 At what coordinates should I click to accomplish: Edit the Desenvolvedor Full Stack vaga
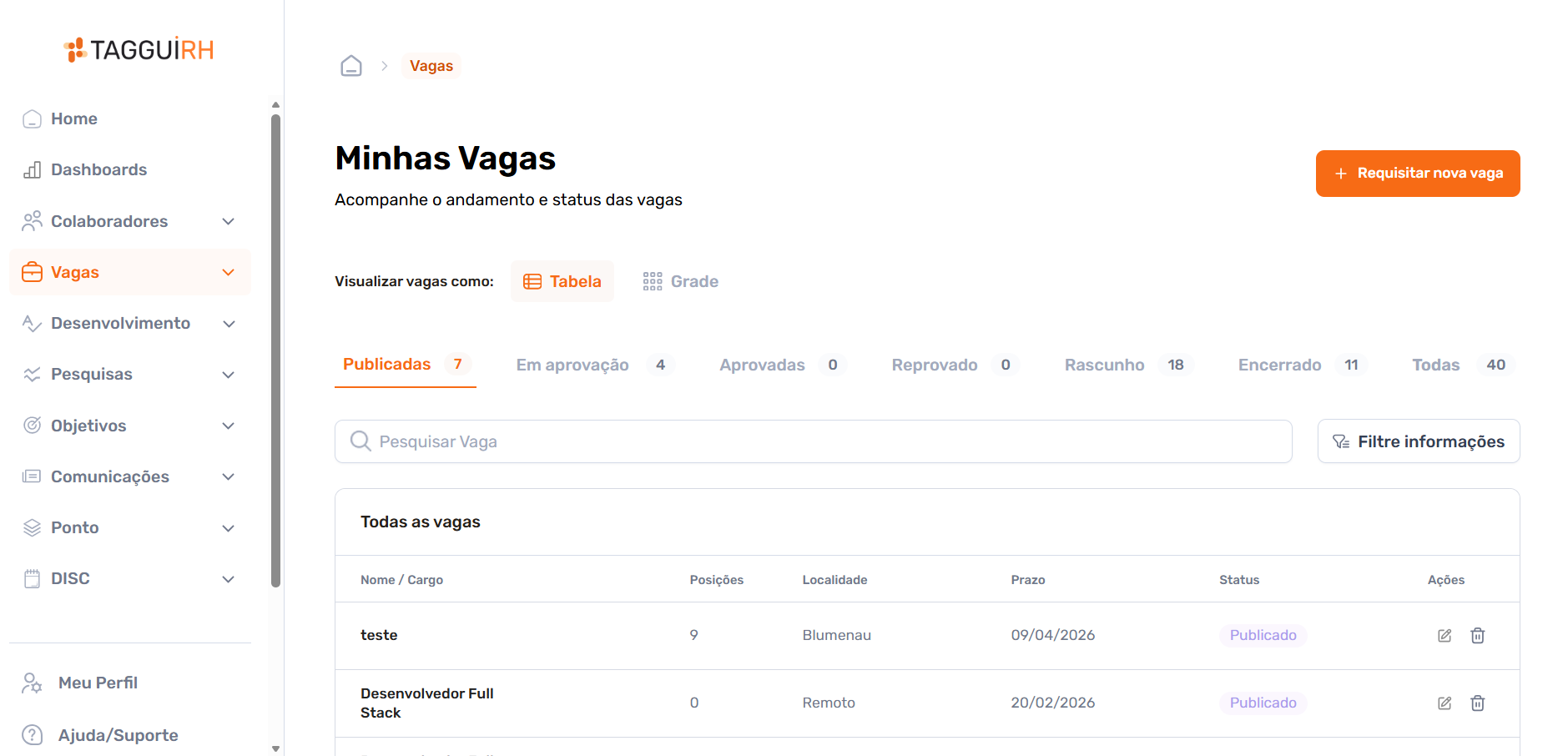click(1444, 703)
